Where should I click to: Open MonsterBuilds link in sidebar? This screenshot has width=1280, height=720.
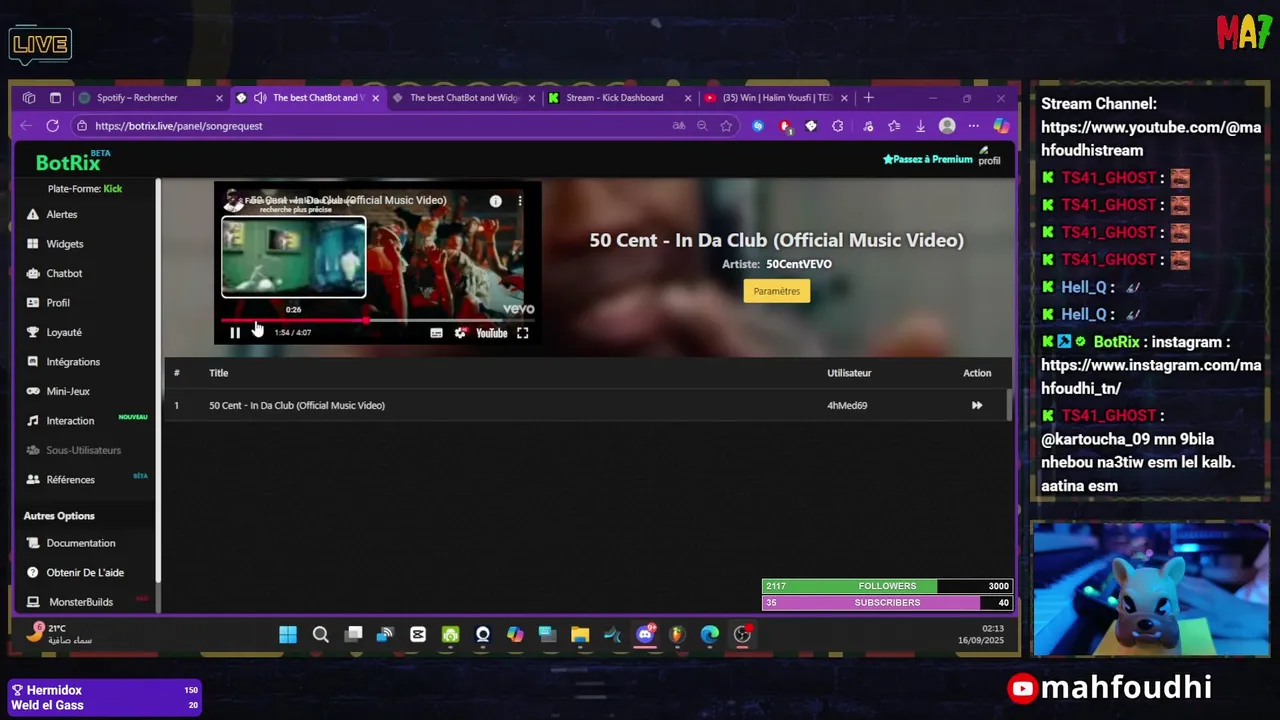coord(81,602)
